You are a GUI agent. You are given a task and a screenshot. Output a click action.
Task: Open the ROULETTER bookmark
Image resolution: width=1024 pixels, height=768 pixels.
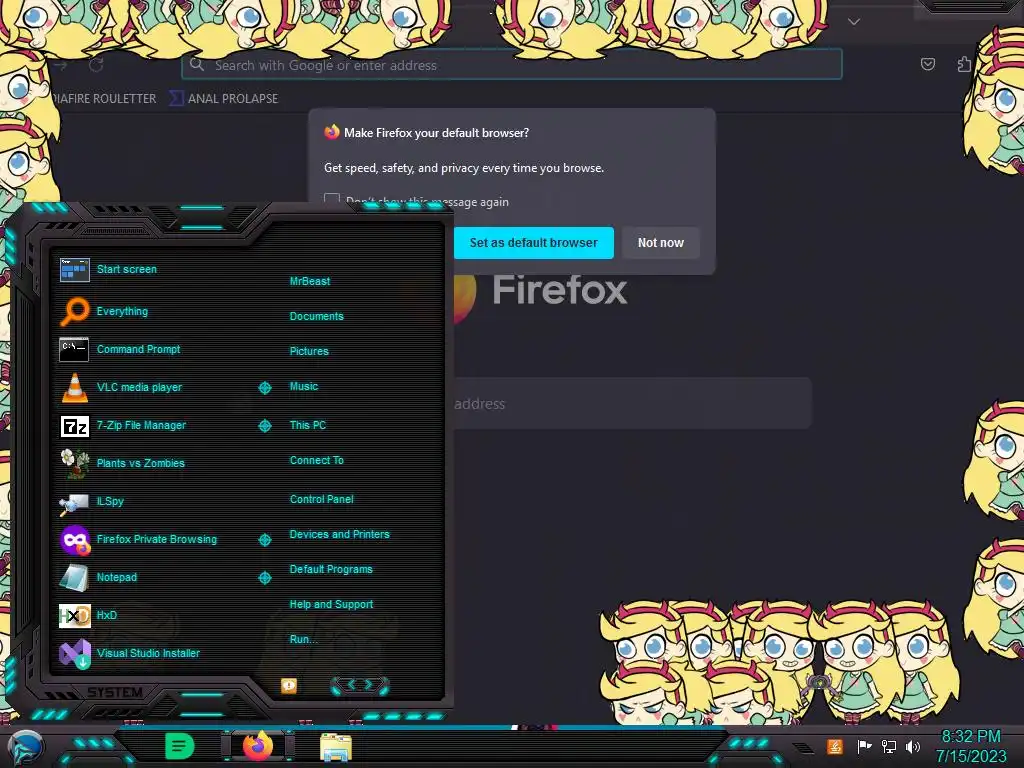tap(103, 99)
